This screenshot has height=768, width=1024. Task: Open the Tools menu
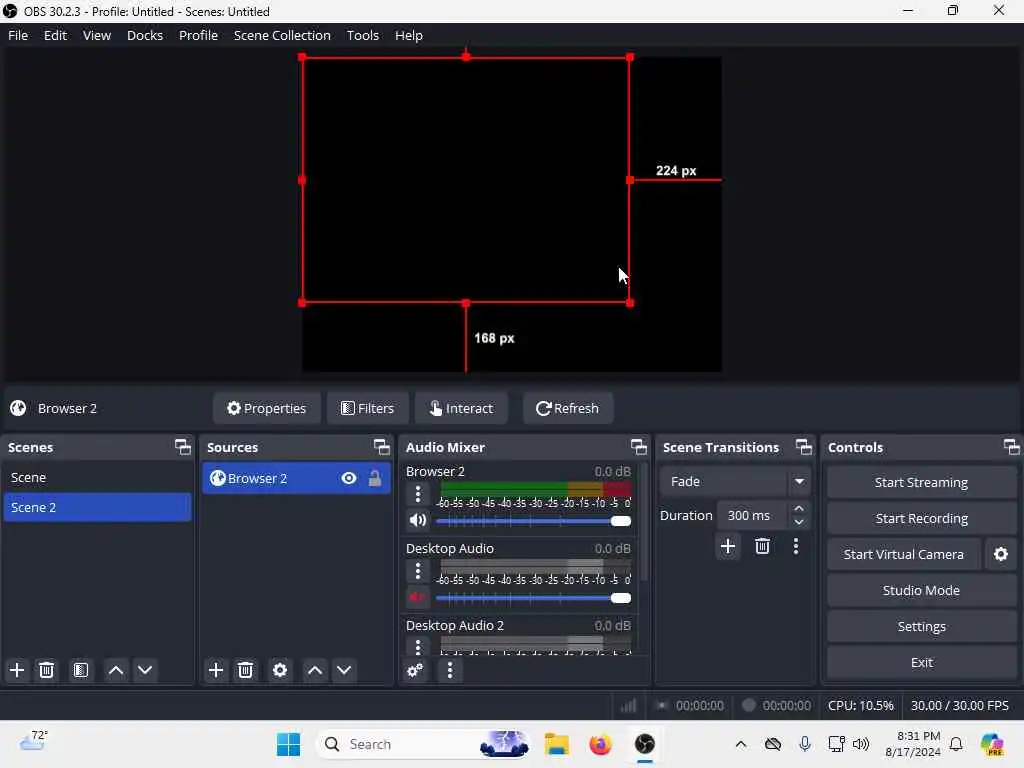tap(362, 35)
